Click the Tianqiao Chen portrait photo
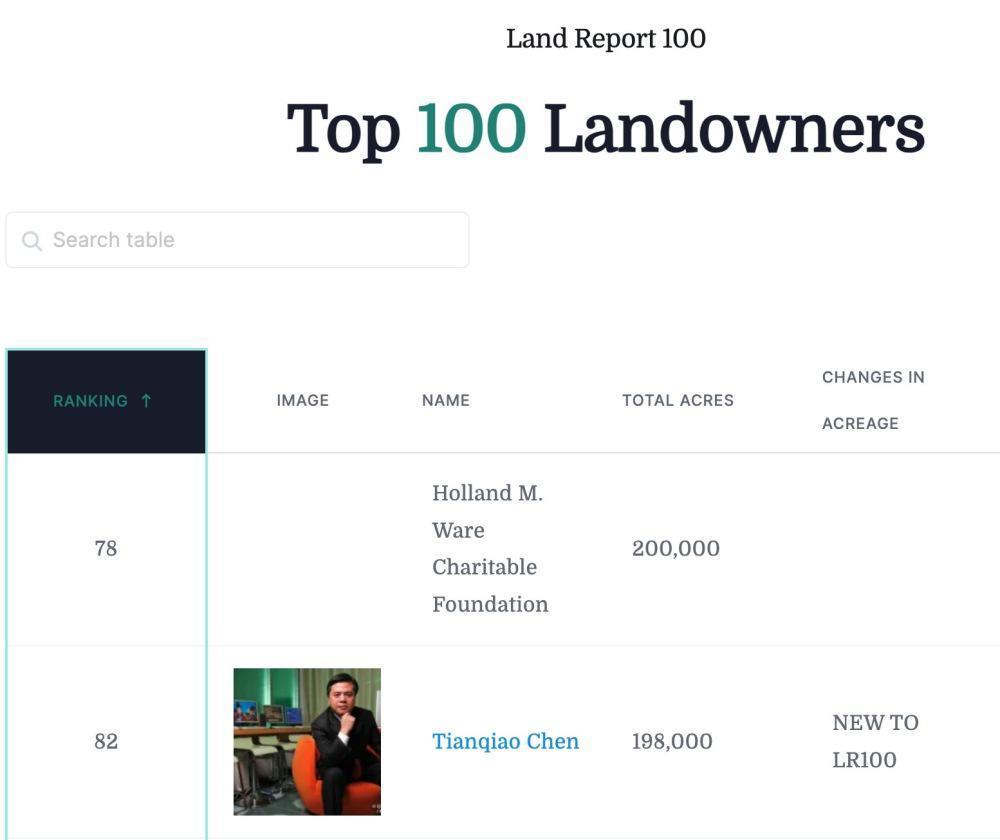The image size is (1000, 840). (307, 741)
